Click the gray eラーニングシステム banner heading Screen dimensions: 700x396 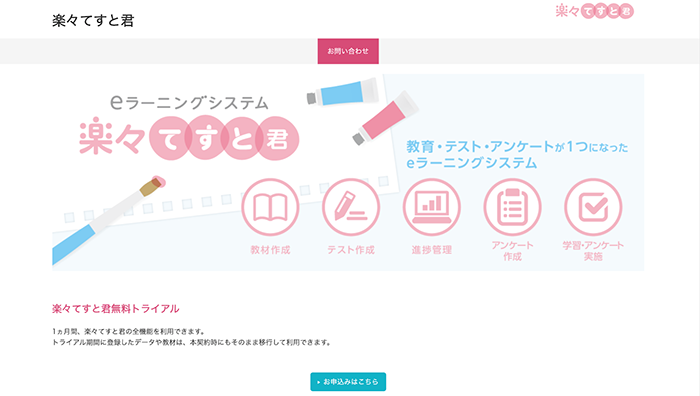pyautogui.click(x=189, y=102)
